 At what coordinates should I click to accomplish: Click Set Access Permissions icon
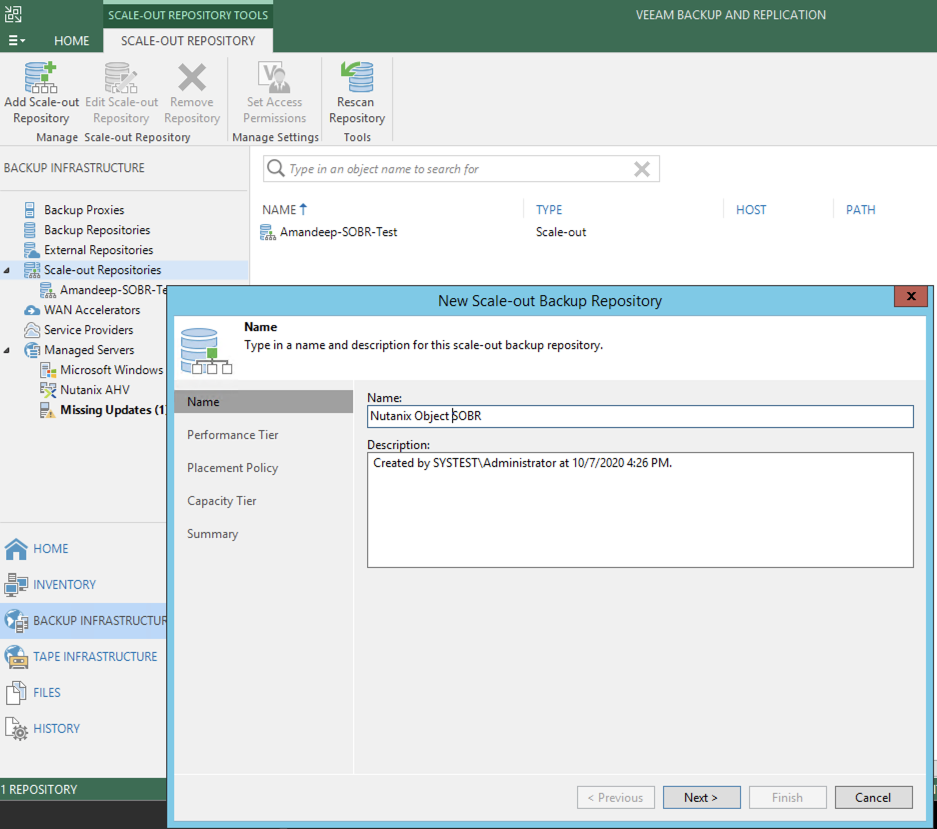274,78
